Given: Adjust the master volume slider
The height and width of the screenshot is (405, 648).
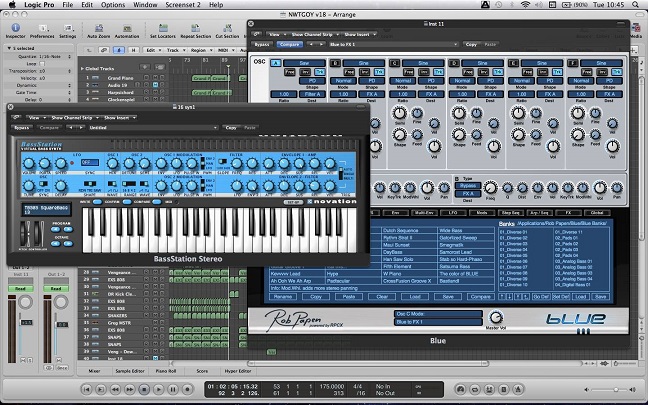Looking at the screenshot, I should coord(608,389).
